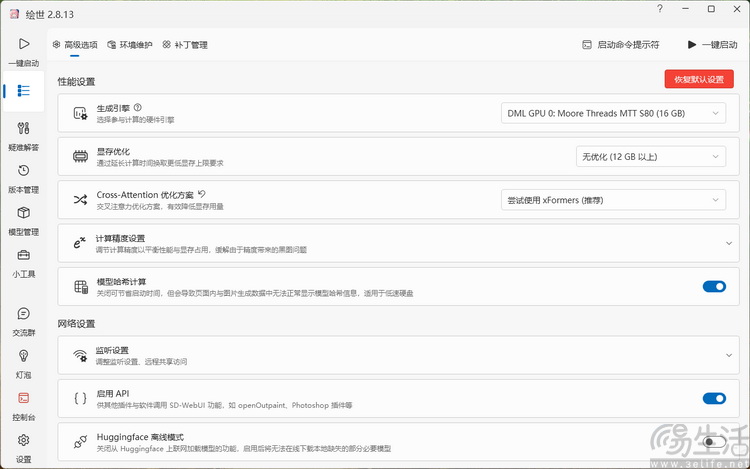
Task: Click the 启动命令提示符 button
Action: click(620, 45)
